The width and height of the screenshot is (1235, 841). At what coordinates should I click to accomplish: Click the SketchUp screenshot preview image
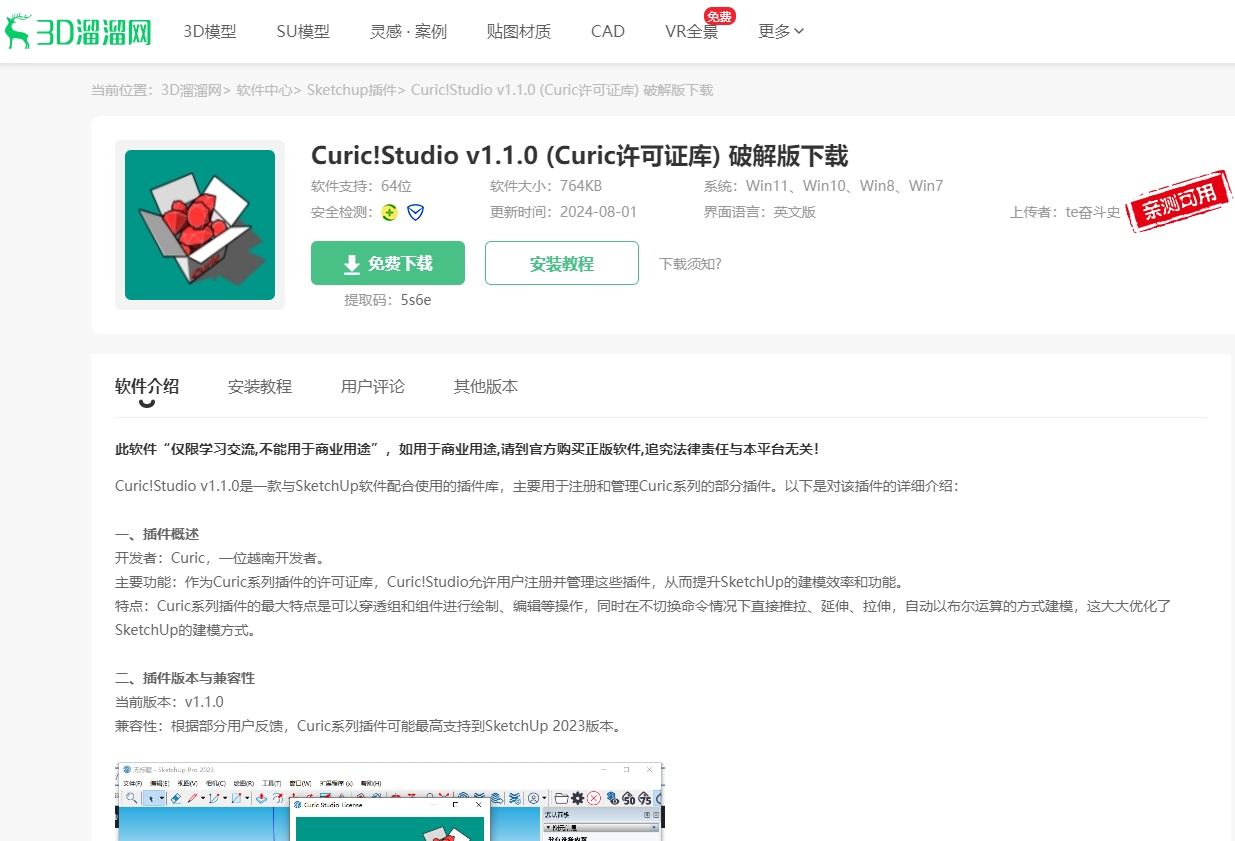click(389, 801)
